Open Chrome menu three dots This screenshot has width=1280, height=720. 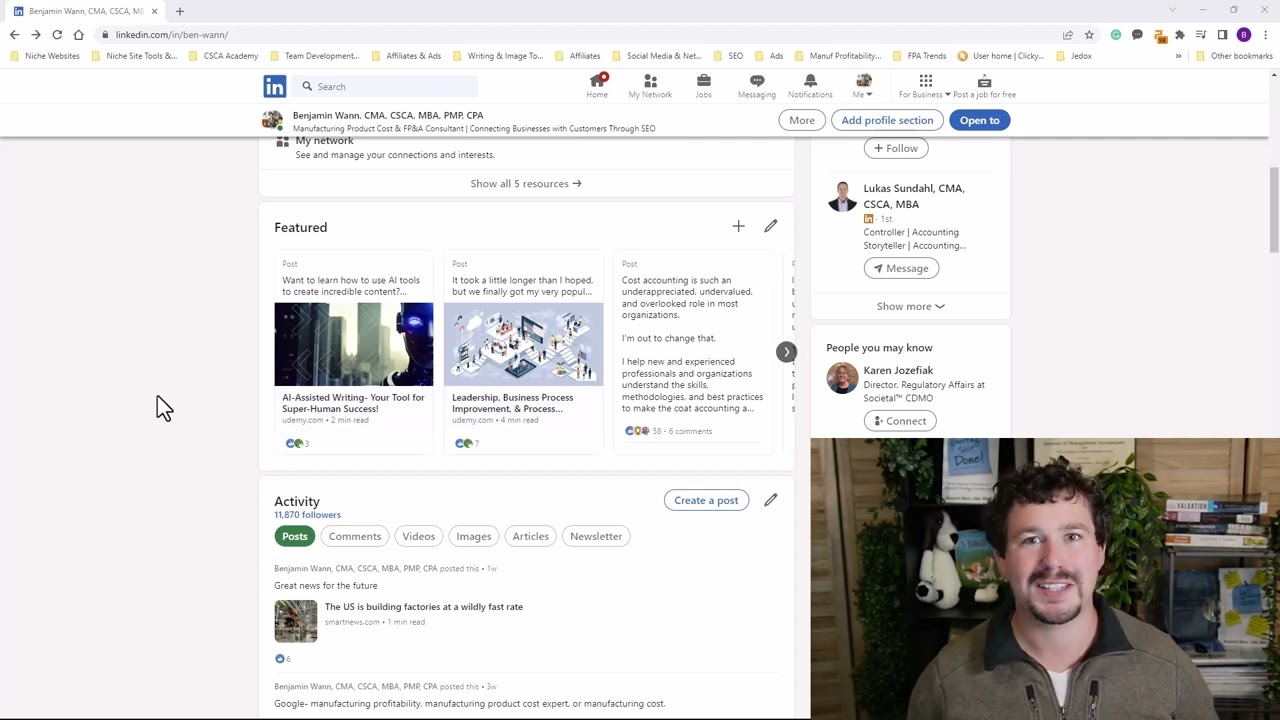(x=1265, y=35)
